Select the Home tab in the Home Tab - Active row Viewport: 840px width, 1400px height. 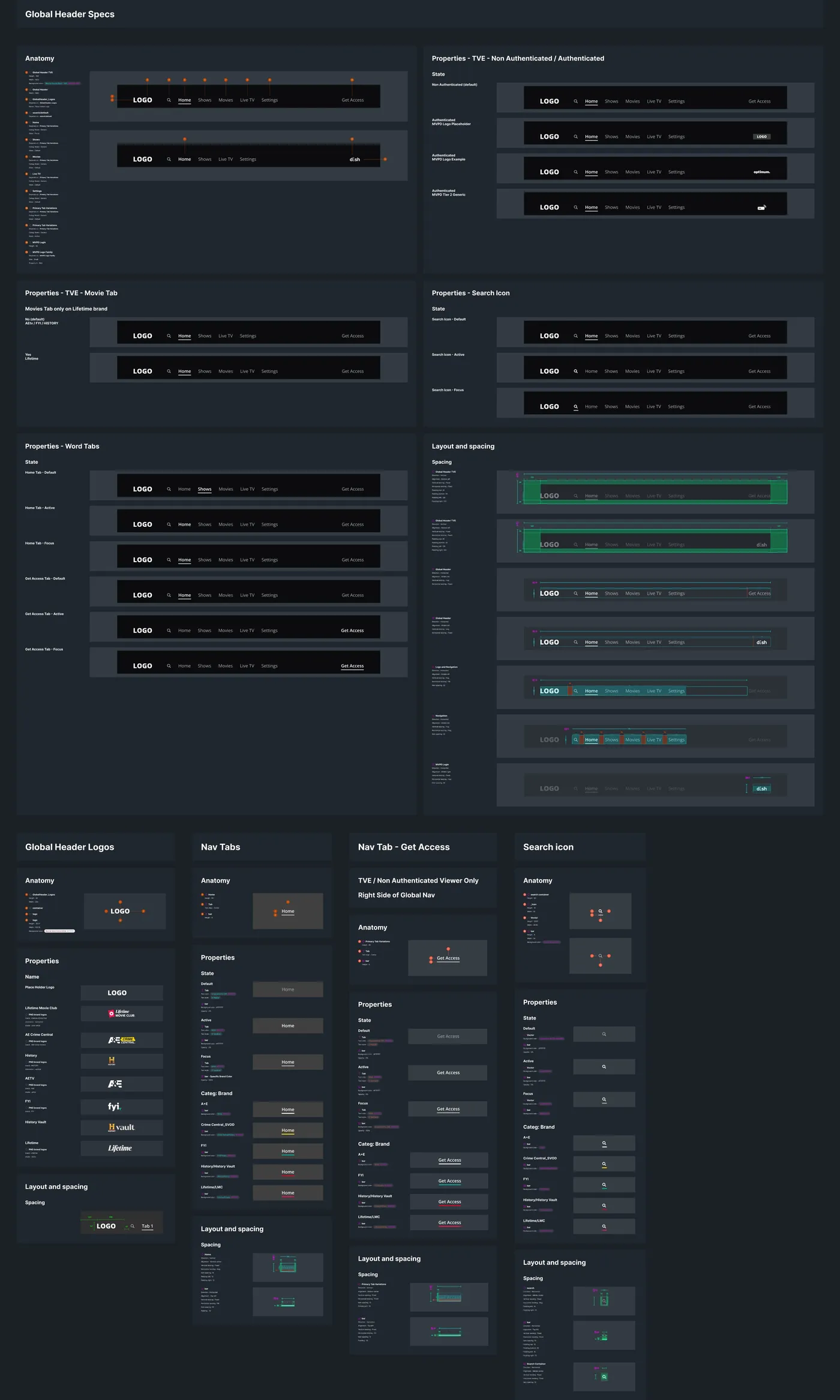[184, 524]
